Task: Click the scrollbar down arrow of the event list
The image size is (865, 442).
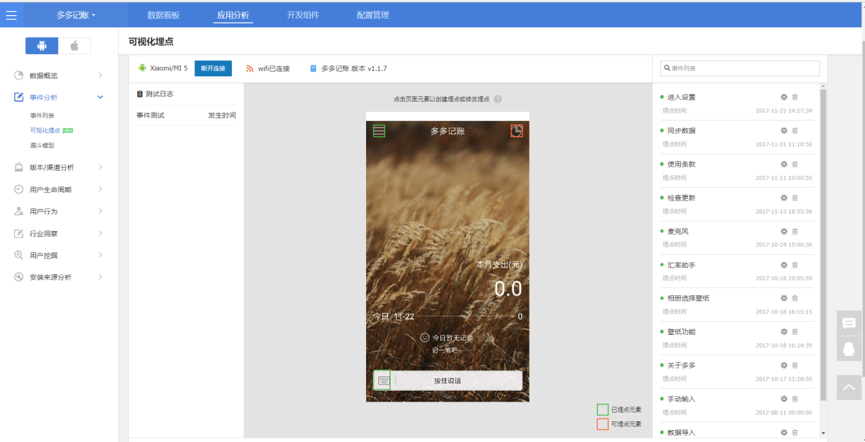Action: [x=823, y=433]
